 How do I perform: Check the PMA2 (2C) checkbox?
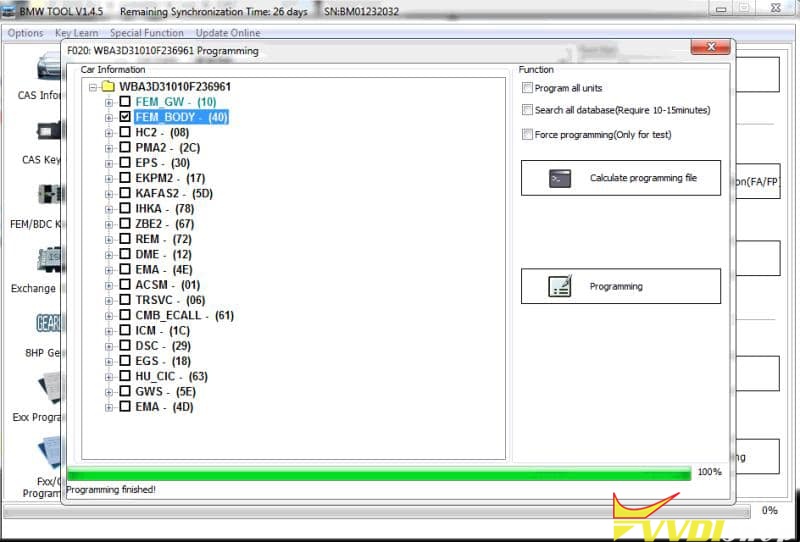(125, 147)
